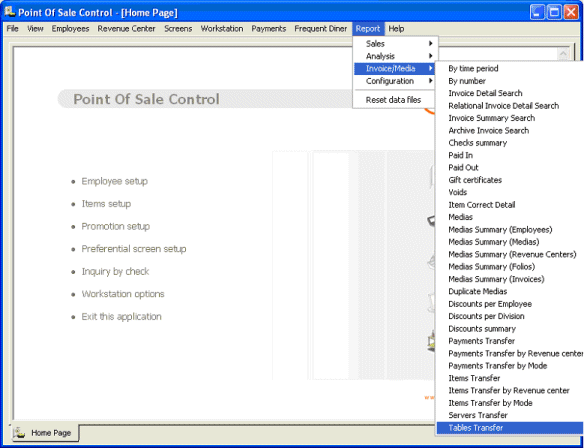Click the Home Page tab icon

point(19,432)
